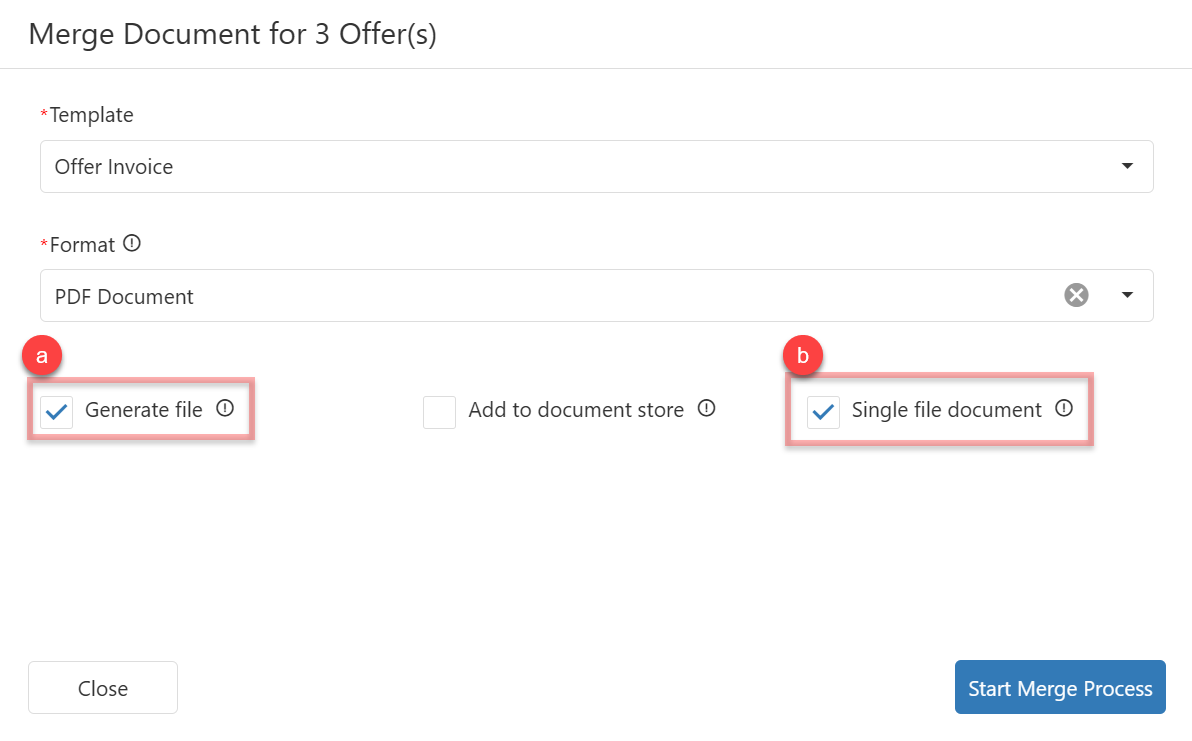Click the info icon next to Generate file

coord(225,408)
